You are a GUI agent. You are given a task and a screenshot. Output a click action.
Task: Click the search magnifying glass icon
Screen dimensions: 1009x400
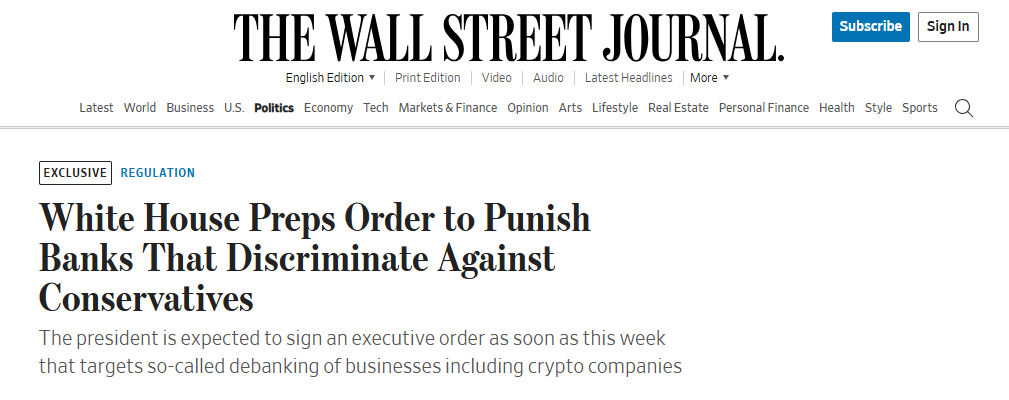click(x=964, y=108)
